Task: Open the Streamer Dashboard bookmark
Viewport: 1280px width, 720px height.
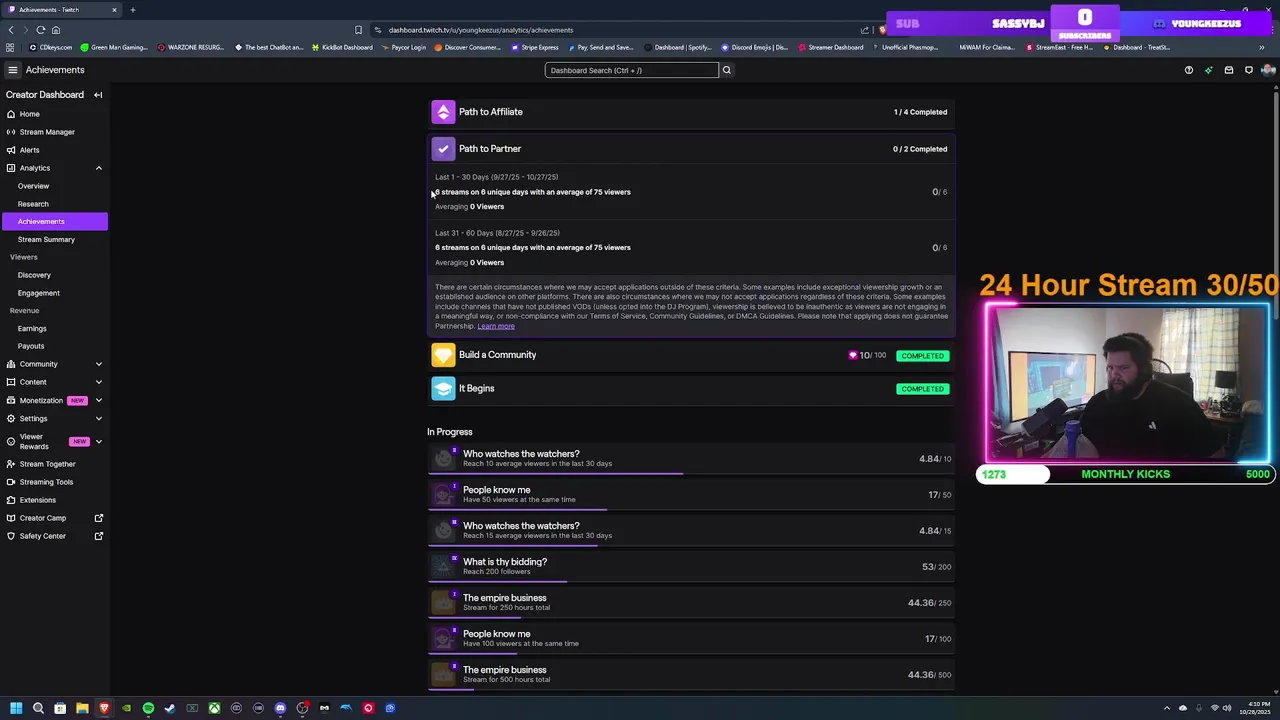Action: pos(830,47)
